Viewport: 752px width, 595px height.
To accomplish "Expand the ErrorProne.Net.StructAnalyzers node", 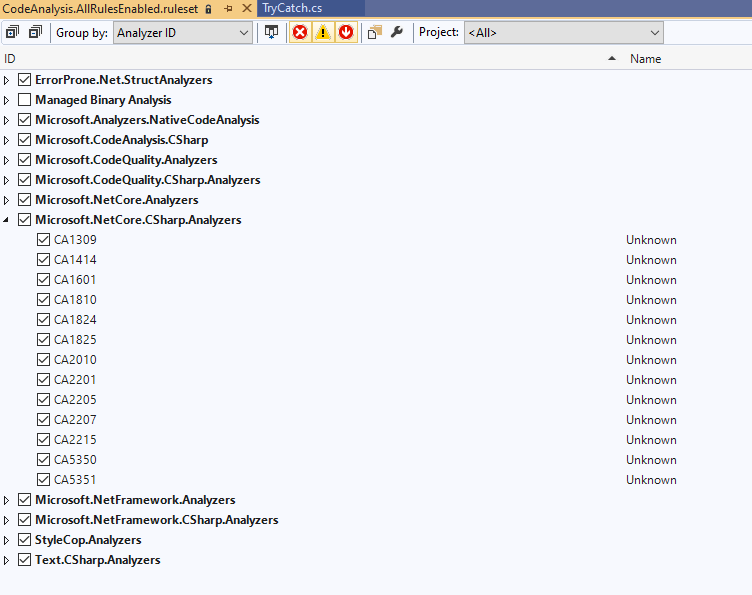I will pos(6,80).
